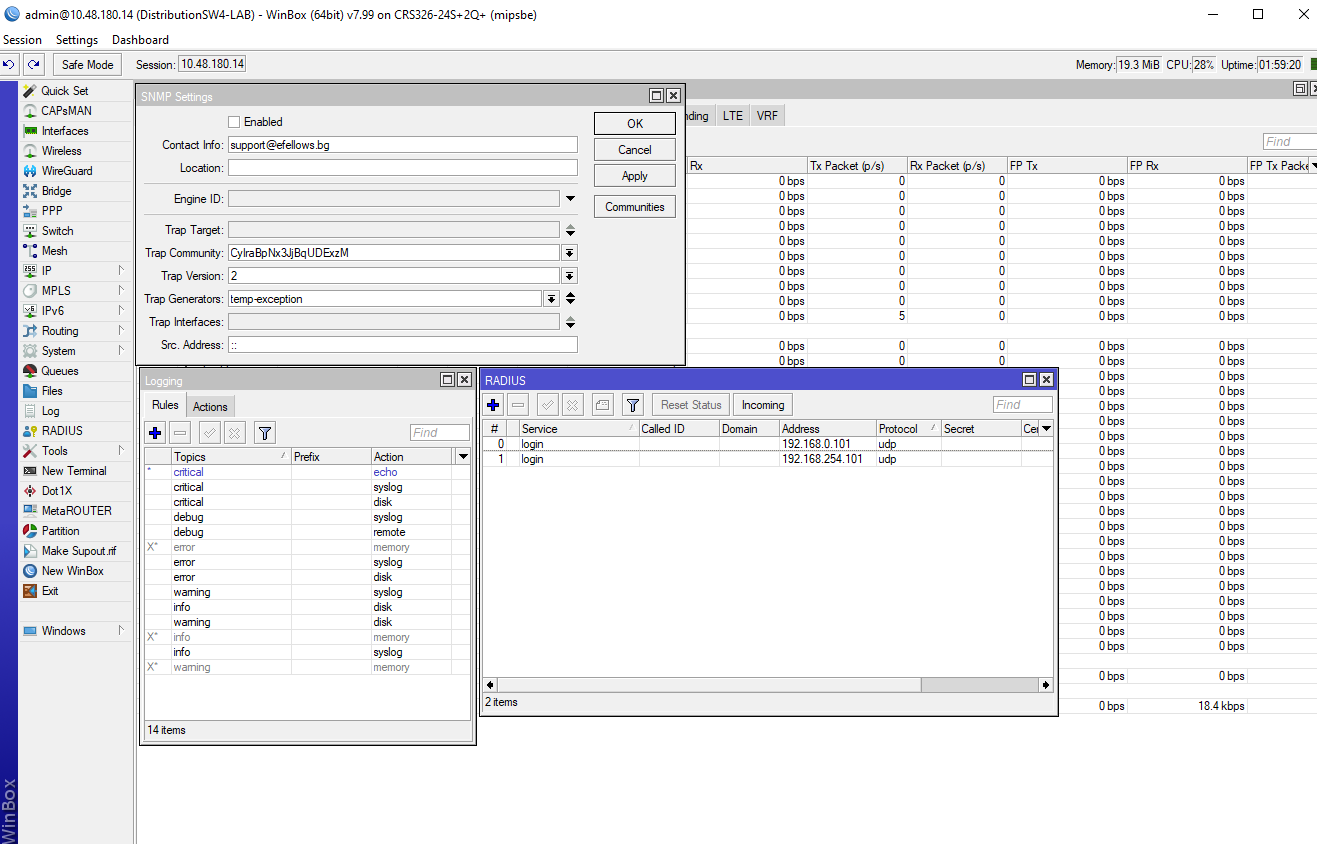This screenshot has width=1317, height=844.
Task: Open New WinBox from the sidebar
Action: 72,571
